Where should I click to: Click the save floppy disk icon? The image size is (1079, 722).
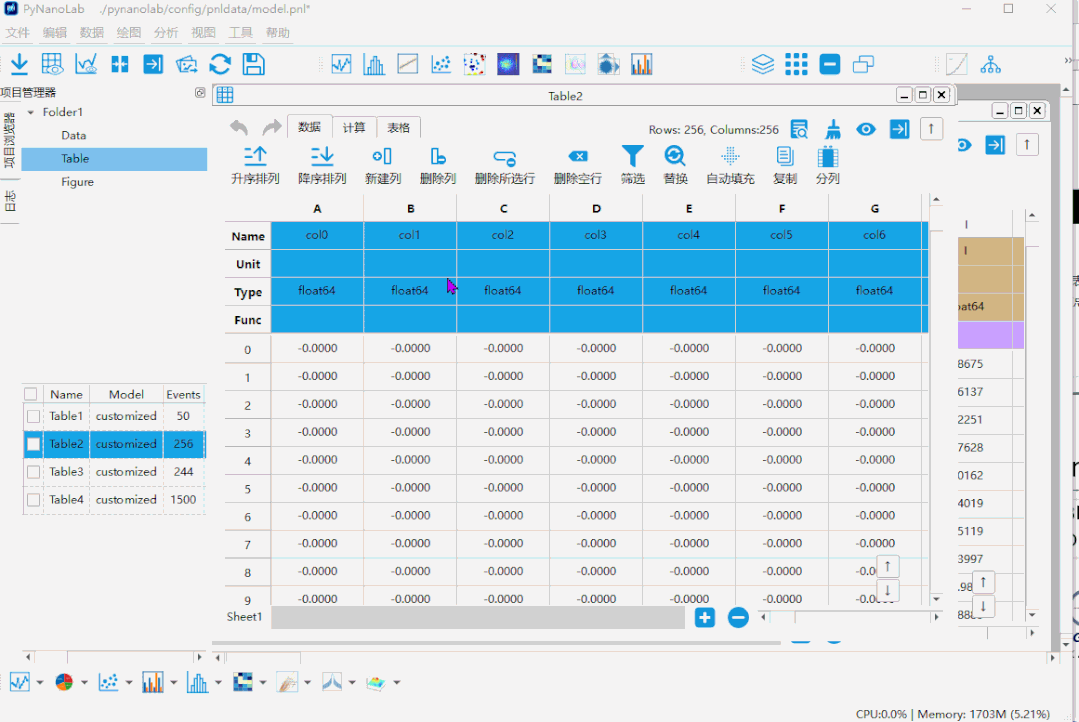[254, 64]
